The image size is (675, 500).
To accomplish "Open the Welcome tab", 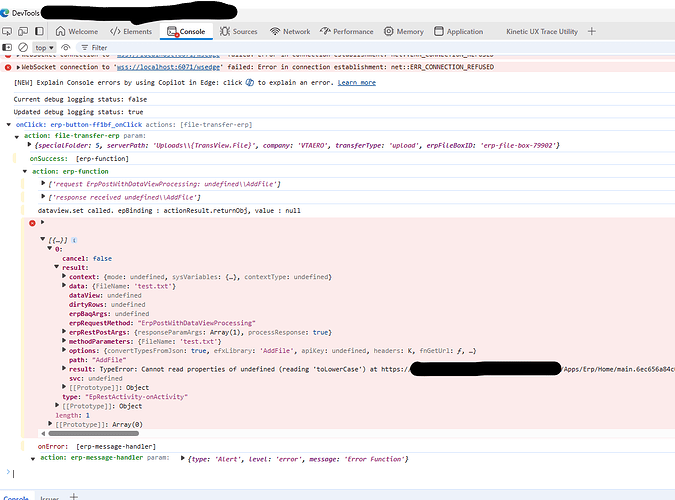I will point(77,31).
